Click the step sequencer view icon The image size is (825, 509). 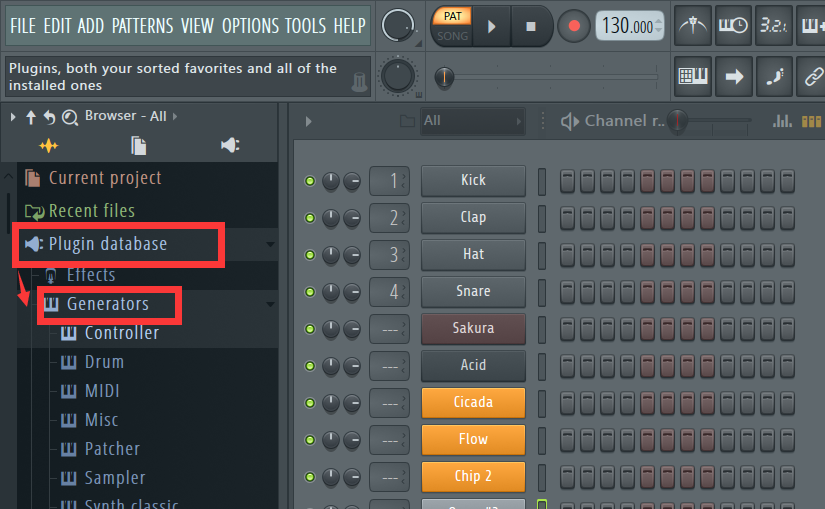coord(811,122)
